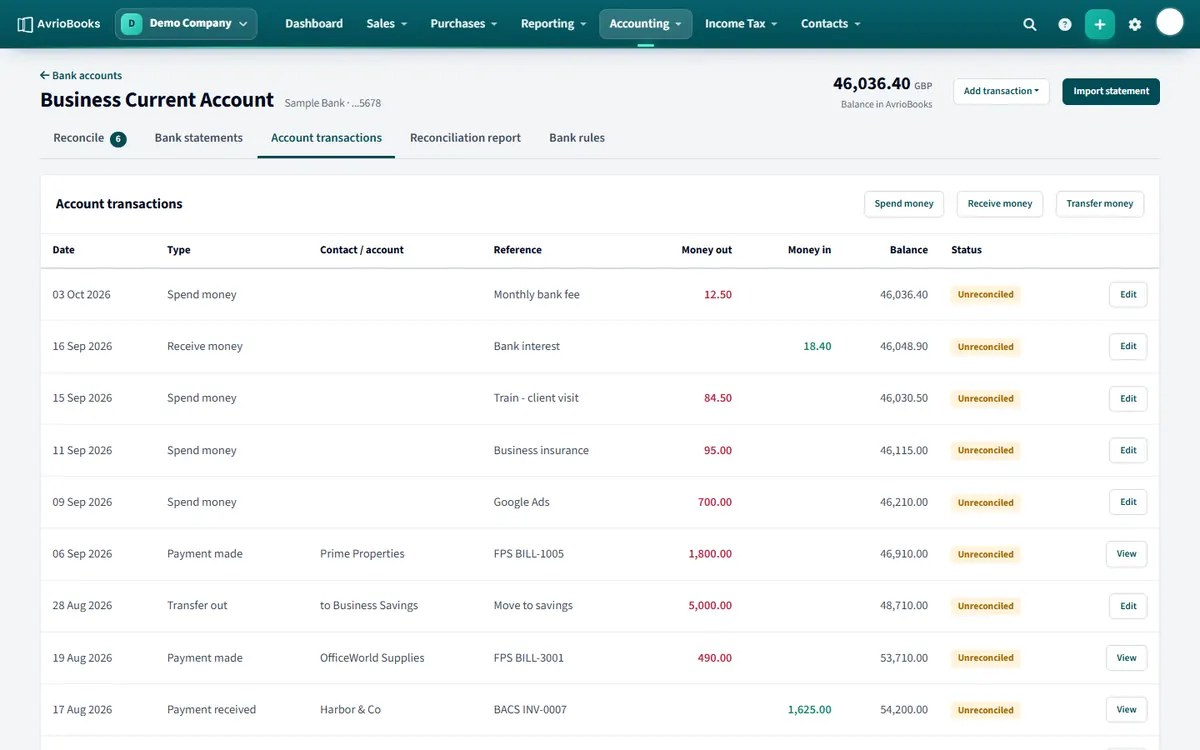The height and width of the screenshot is (750, 1200).
Task: Expand the Demo Company switcher
Action: point(186,24)
